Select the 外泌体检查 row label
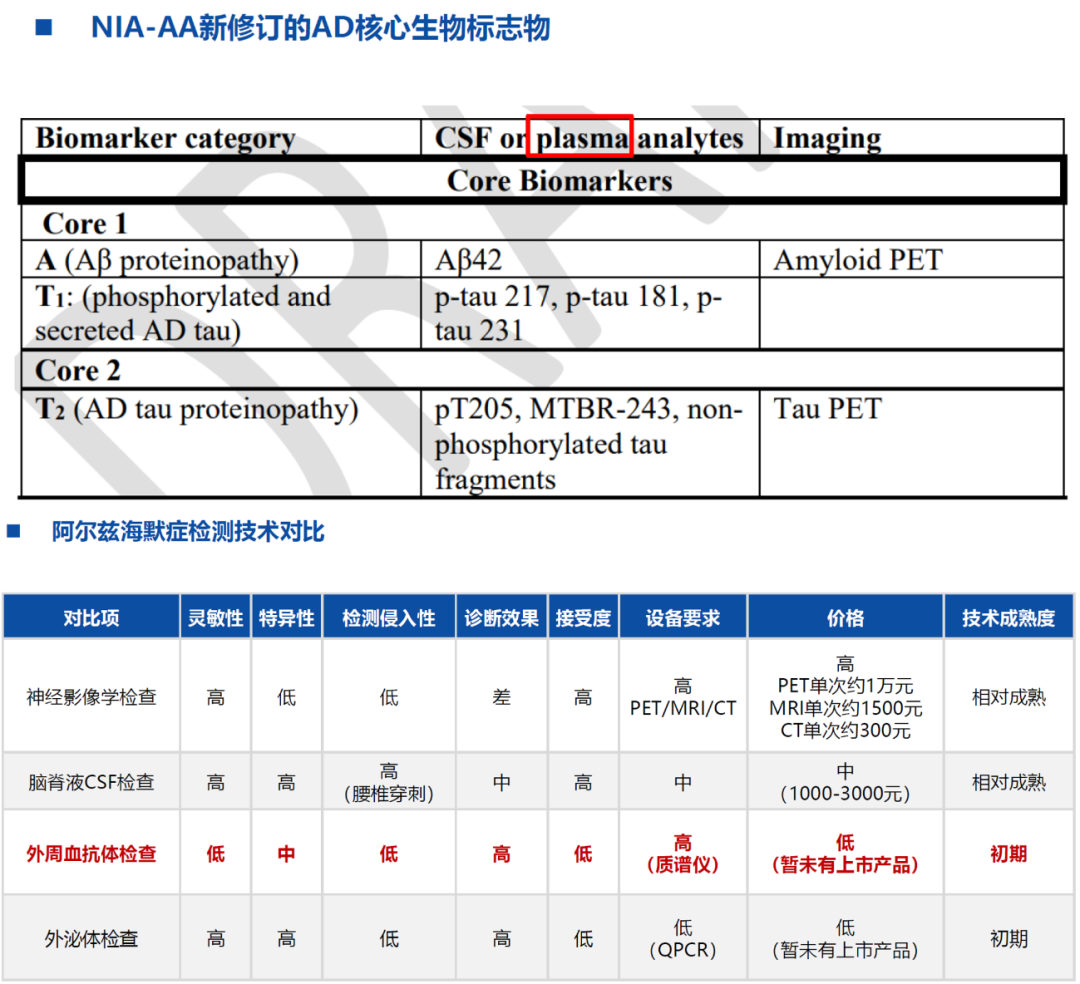The height and width of the screenshot is (984, 1080). point(92,939)
